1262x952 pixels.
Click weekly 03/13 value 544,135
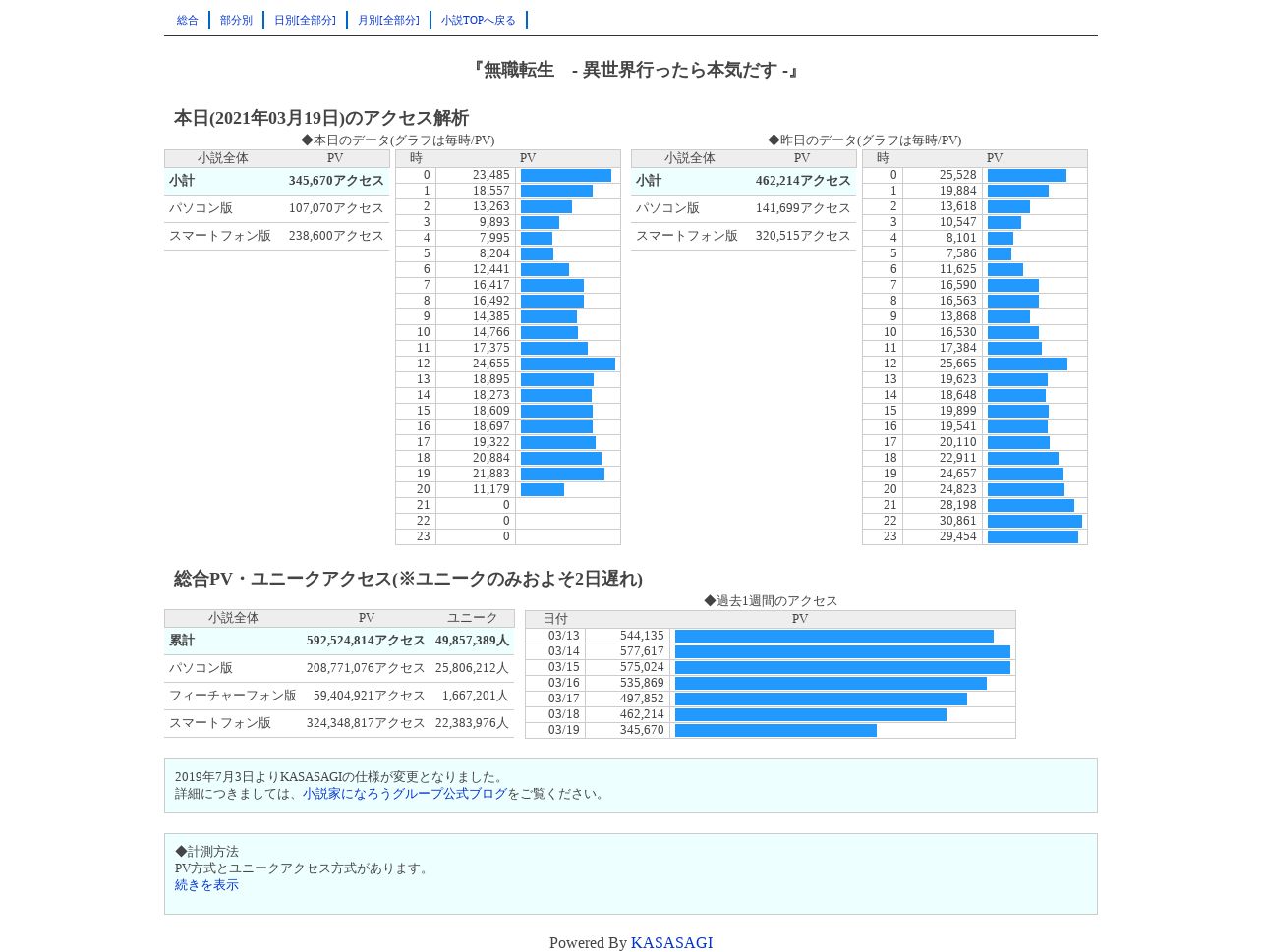[x=642, y=636]
